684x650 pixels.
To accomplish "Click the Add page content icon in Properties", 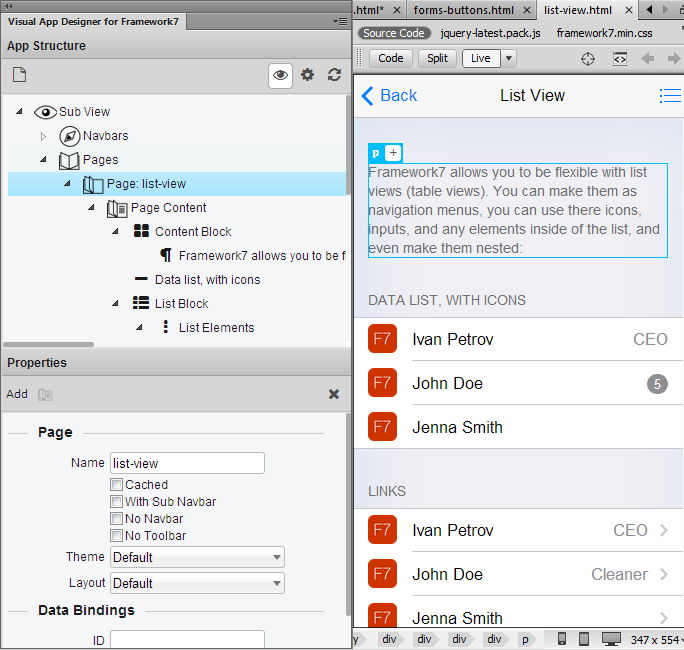I will tap(45, 395).
